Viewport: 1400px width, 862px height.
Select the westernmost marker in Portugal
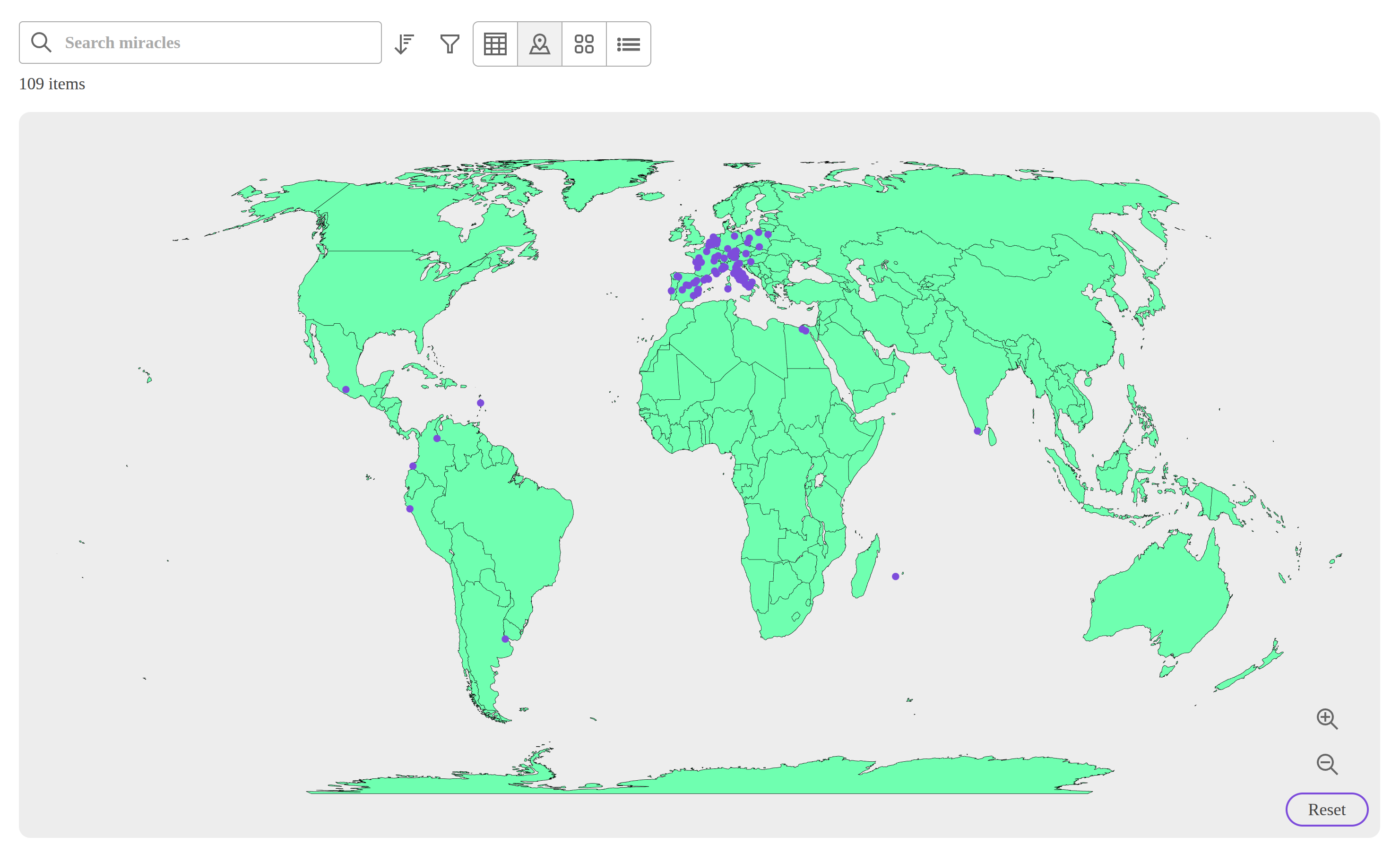(672, 291)
